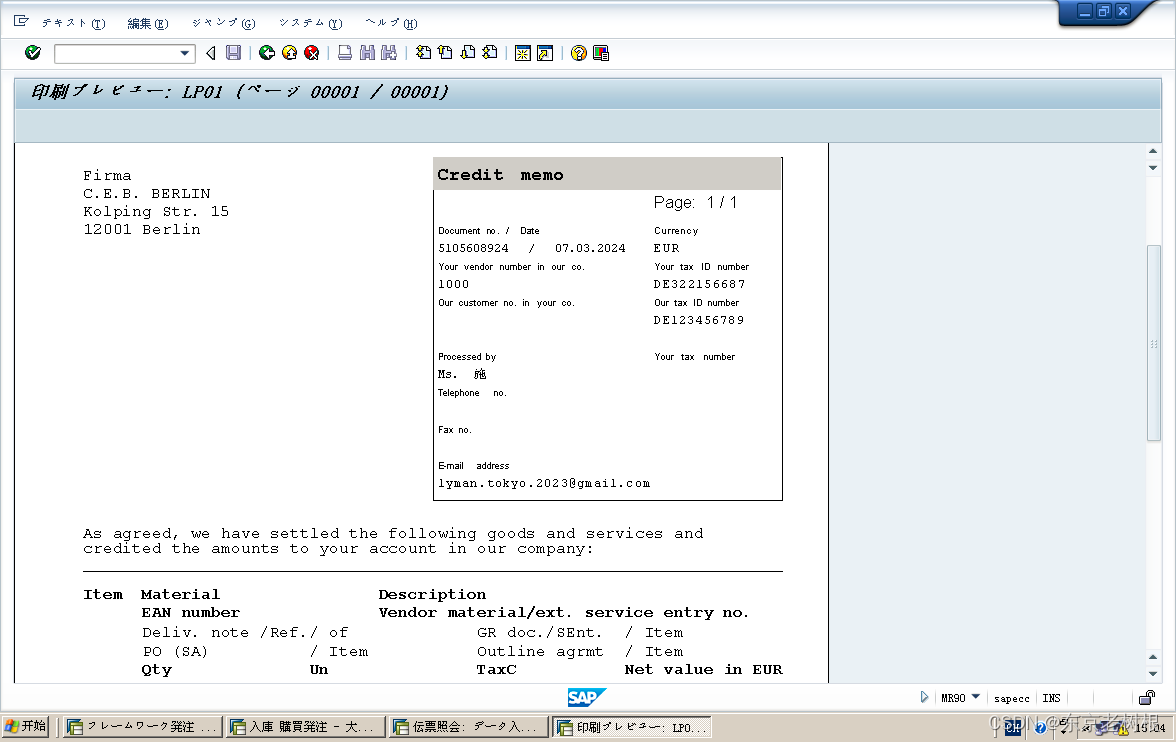Image resolution: width=1176 pixels, height=742 pixels.
Task: Click the Print icon in the toolbar
Action: pyautogui.click(x=344, y=53)
